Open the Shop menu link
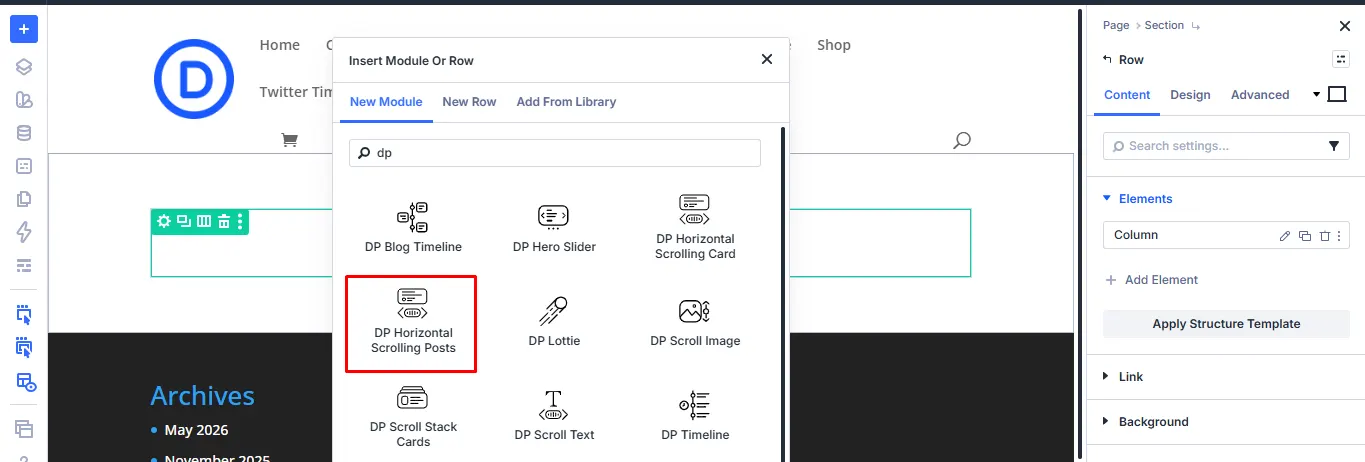Viewport: 1365px width, 462px height. point(834,45)
